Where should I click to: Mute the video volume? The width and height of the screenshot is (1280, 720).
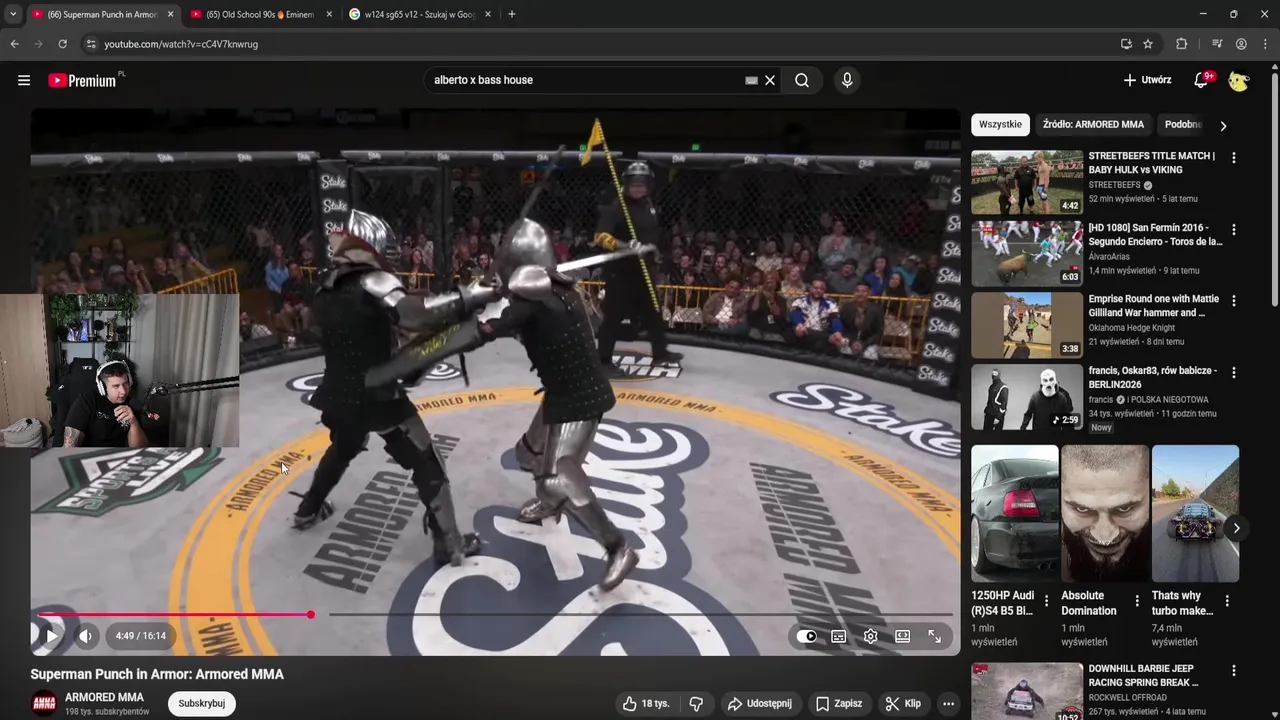coord(86,636)
